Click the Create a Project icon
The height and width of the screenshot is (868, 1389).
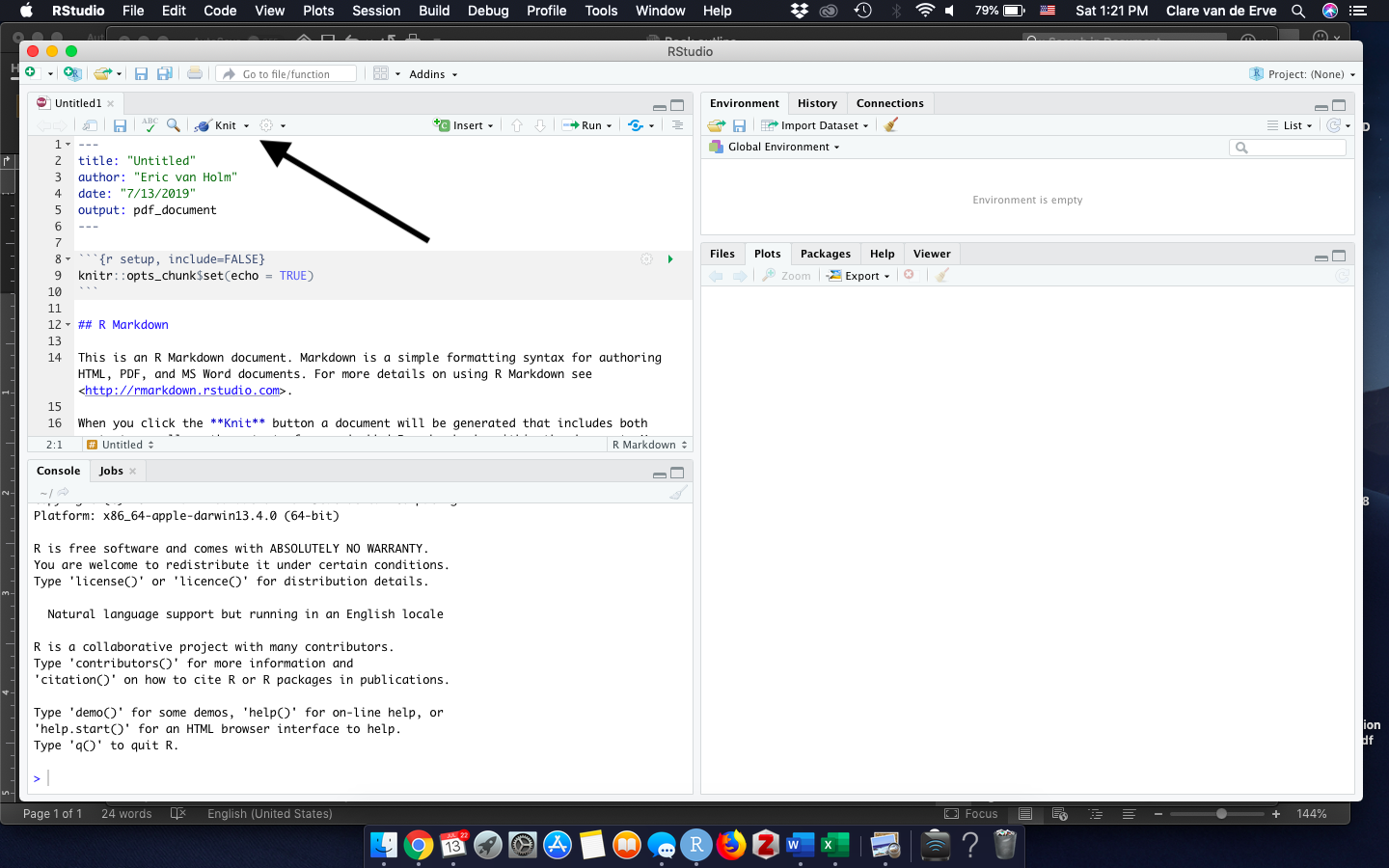72,73
